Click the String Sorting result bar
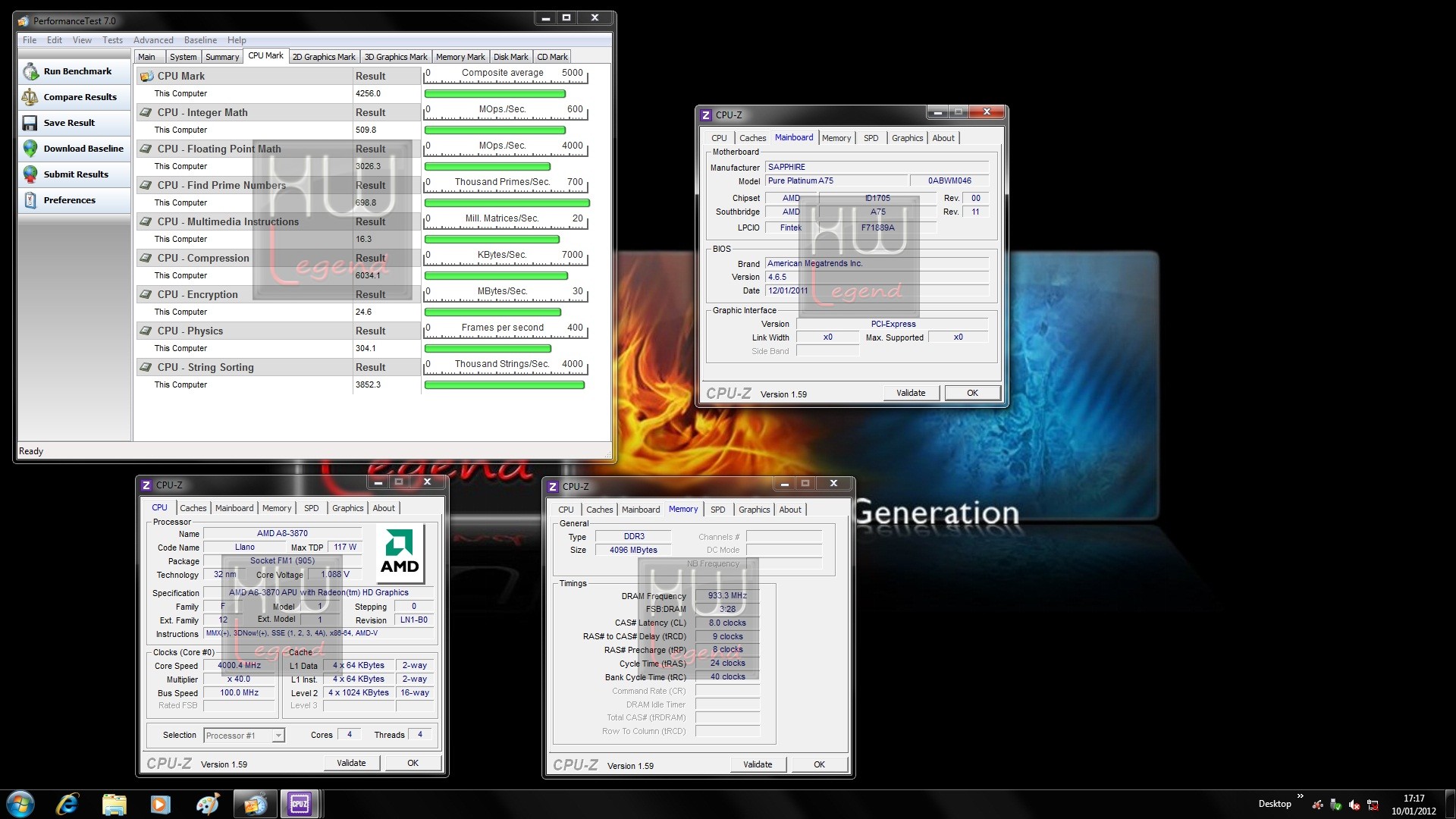 tap(504, 385)
